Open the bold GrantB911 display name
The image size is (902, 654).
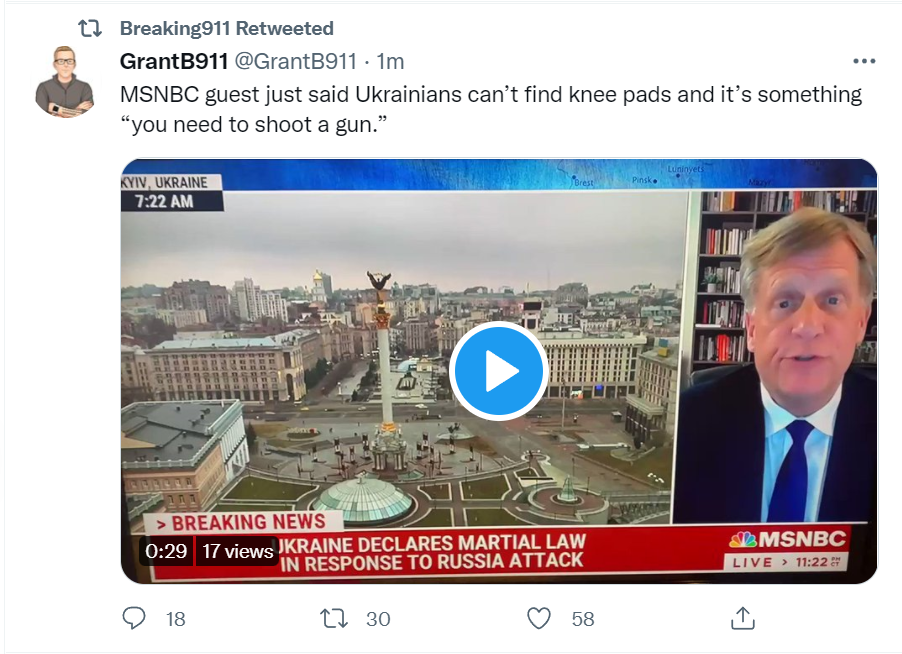[x=173, y=61]
